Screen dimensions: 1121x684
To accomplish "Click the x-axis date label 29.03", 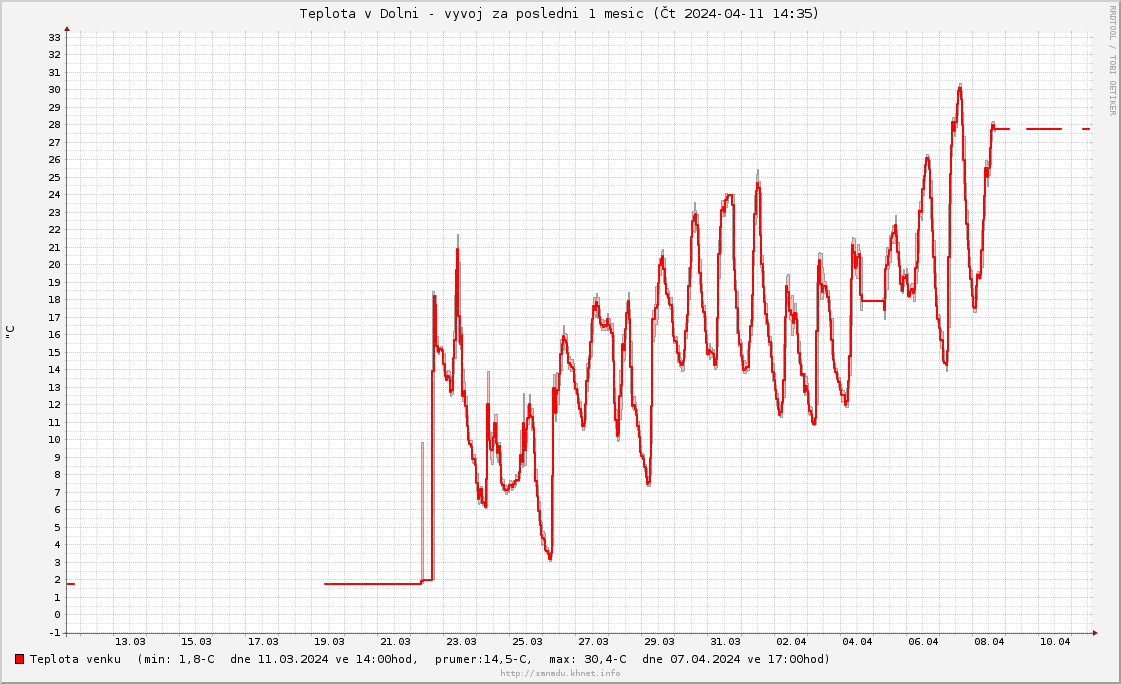I will click(659, 642).
